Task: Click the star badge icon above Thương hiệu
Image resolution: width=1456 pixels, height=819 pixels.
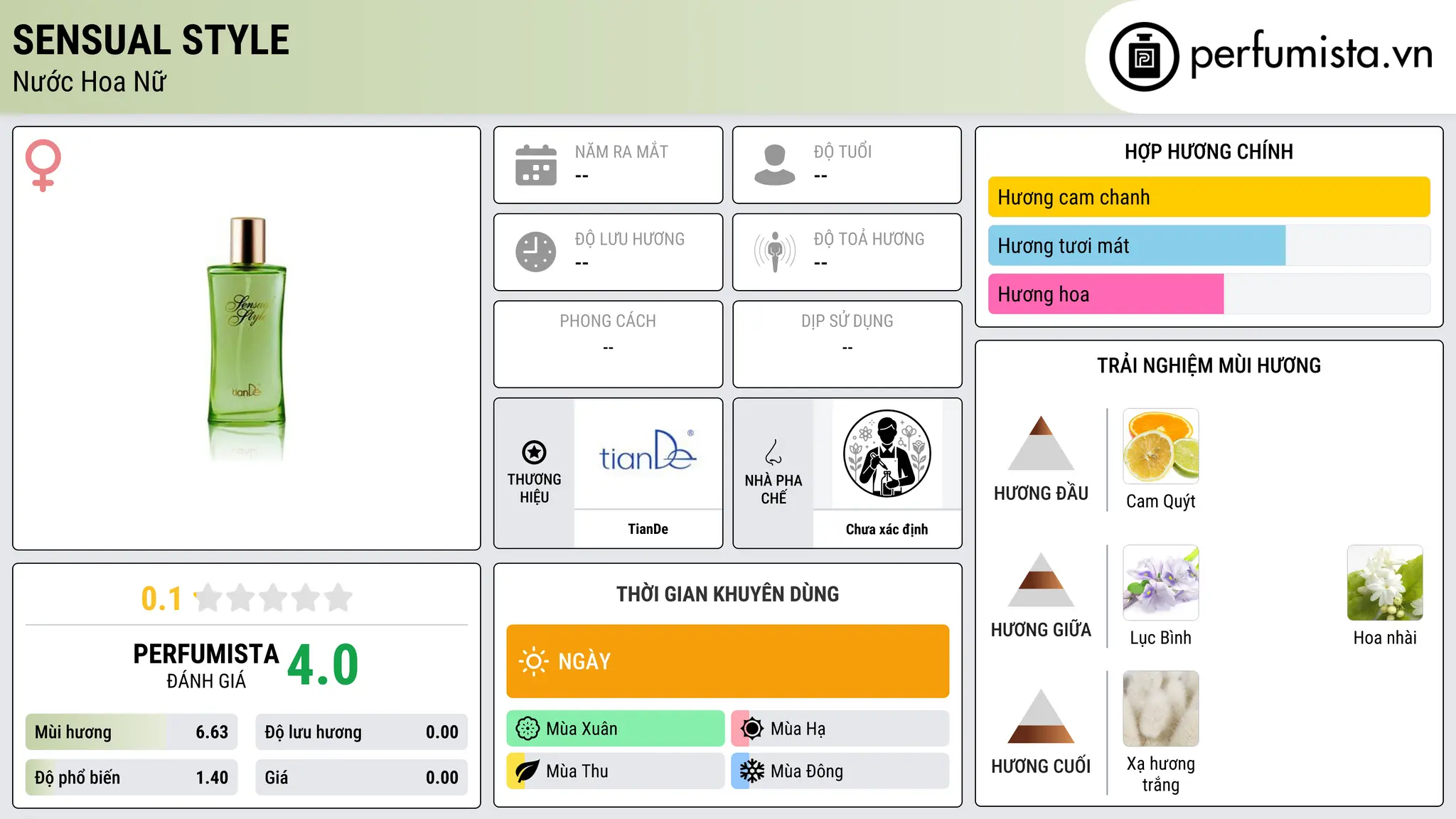Action: [x=534, y=452]
